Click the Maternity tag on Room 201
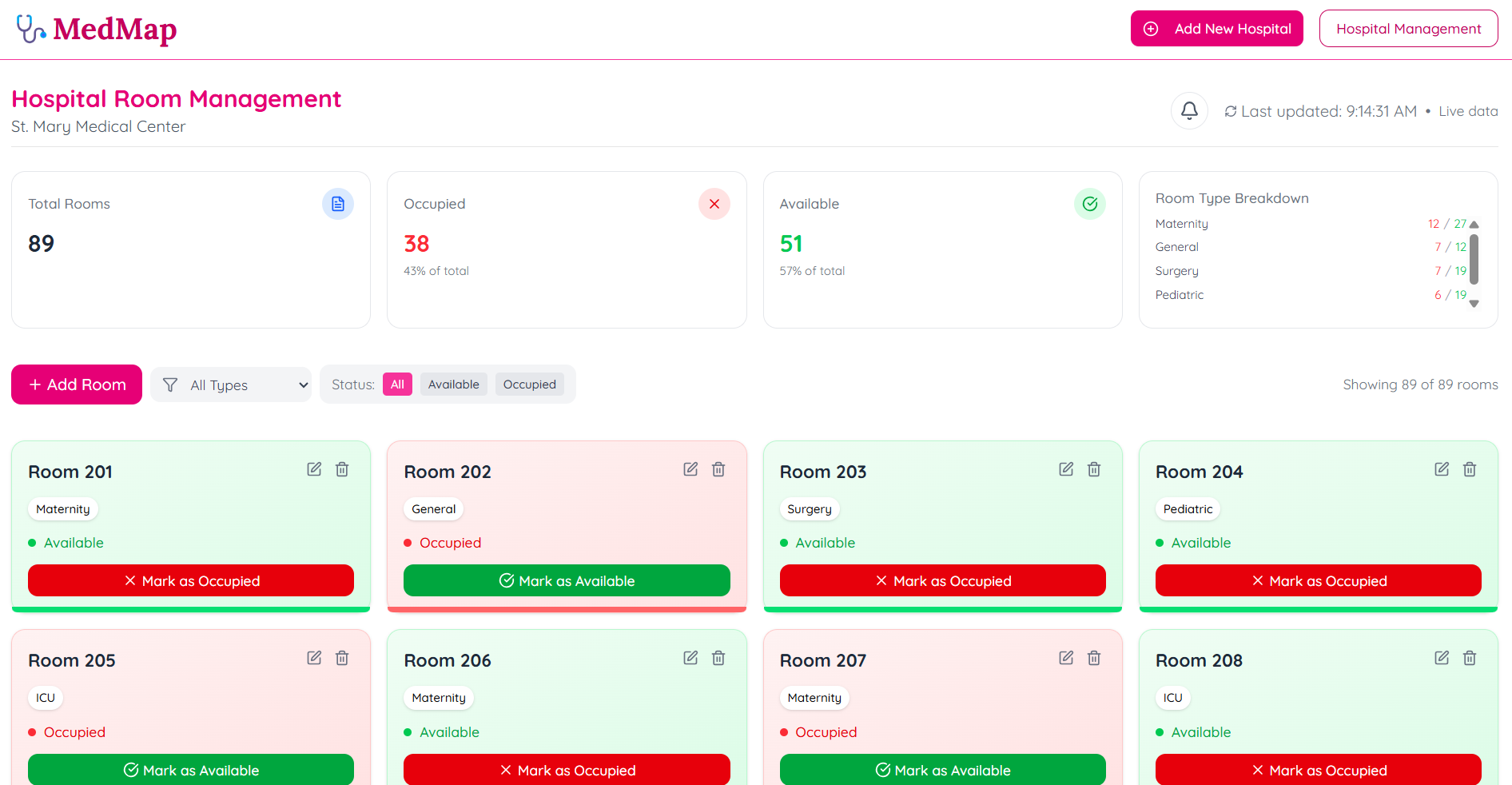 tap(63, 509)
